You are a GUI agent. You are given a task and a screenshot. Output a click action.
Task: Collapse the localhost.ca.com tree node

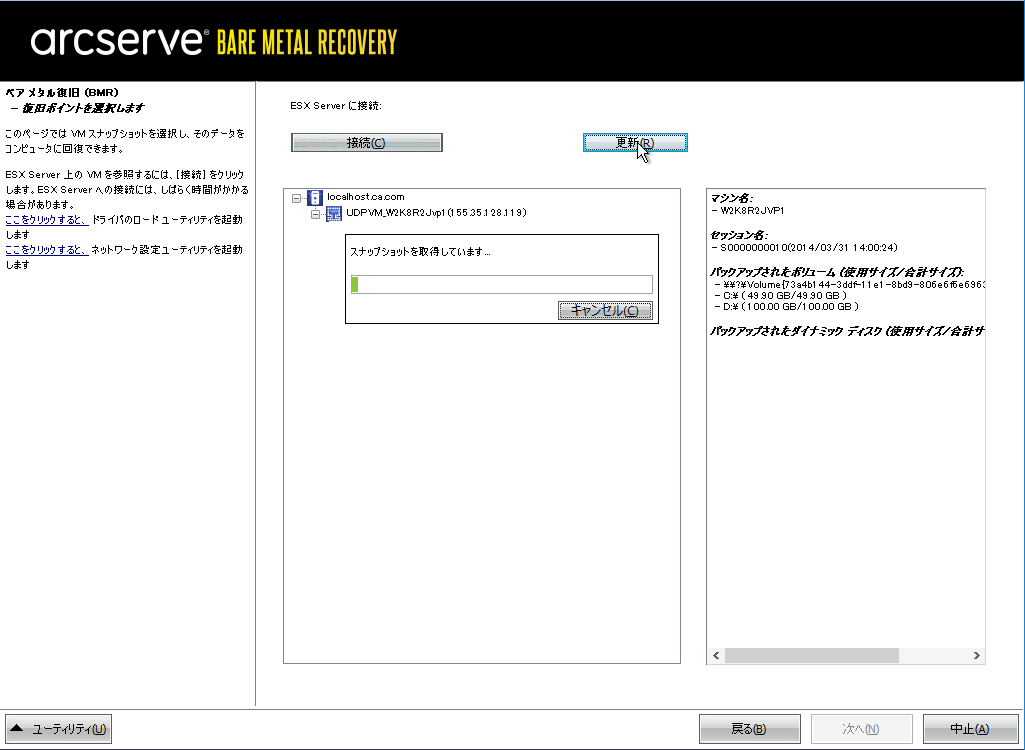coord(296,197)
